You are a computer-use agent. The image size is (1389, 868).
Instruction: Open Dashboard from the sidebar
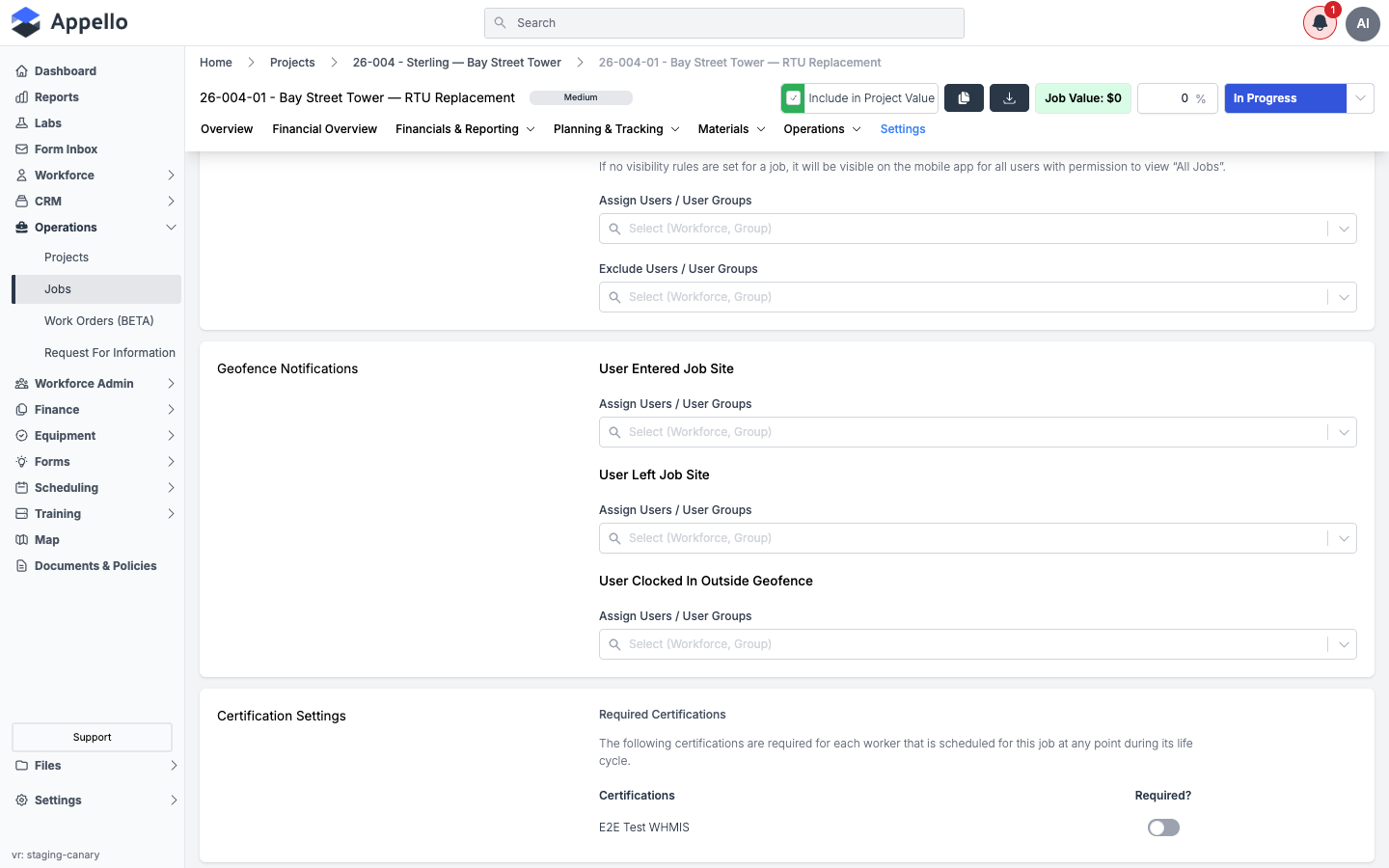pyautogui.click(x=65, y=71)
